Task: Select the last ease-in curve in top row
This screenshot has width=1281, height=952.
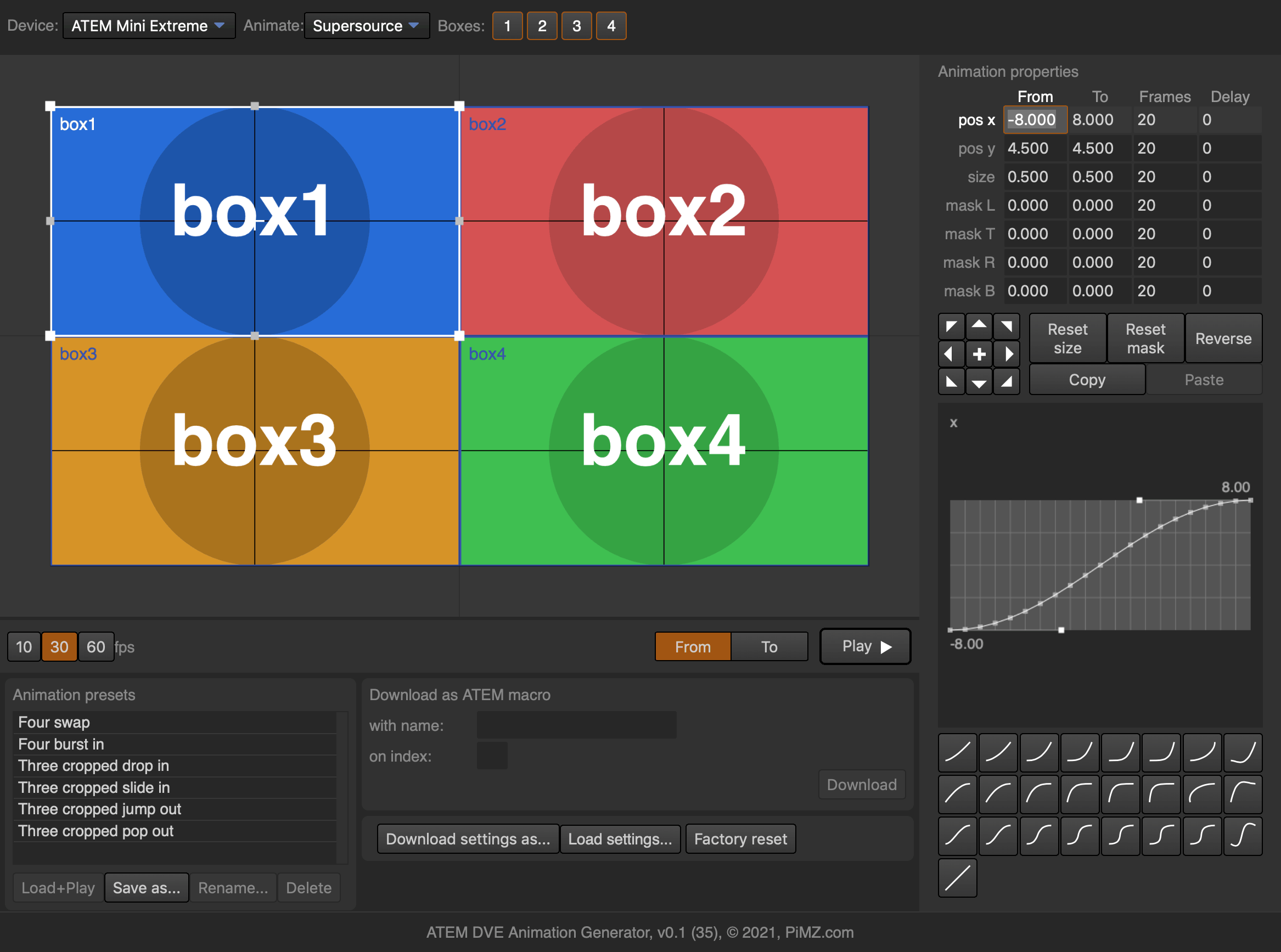Action: (x=1243, y=753)
